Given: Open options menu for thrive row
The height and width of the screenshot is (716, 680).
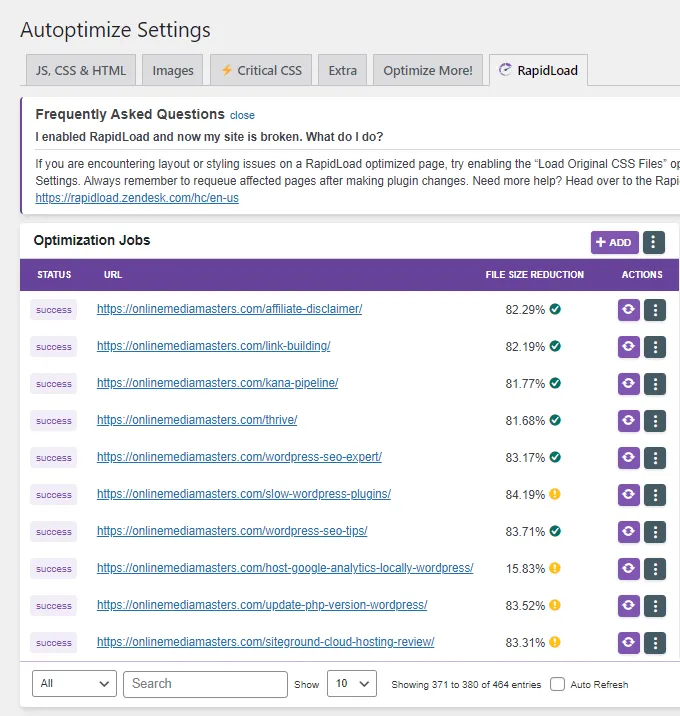Looking at the screenshot, I should [655, 421].
